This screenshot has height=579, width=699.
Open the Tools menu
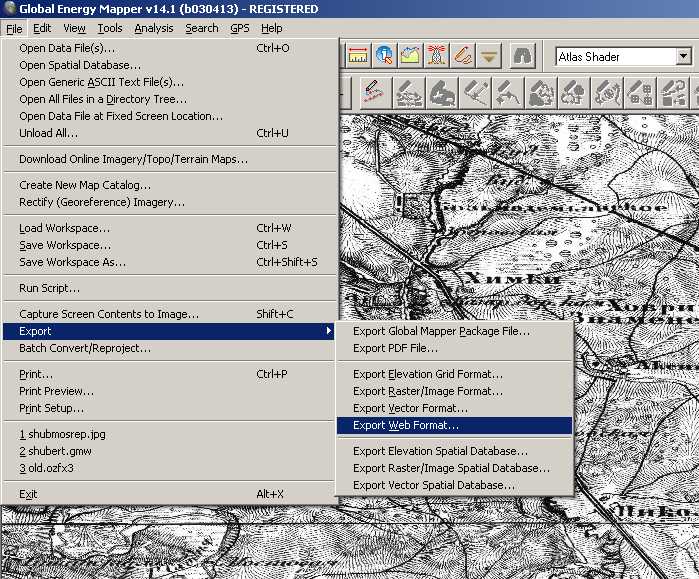point(110,28)
